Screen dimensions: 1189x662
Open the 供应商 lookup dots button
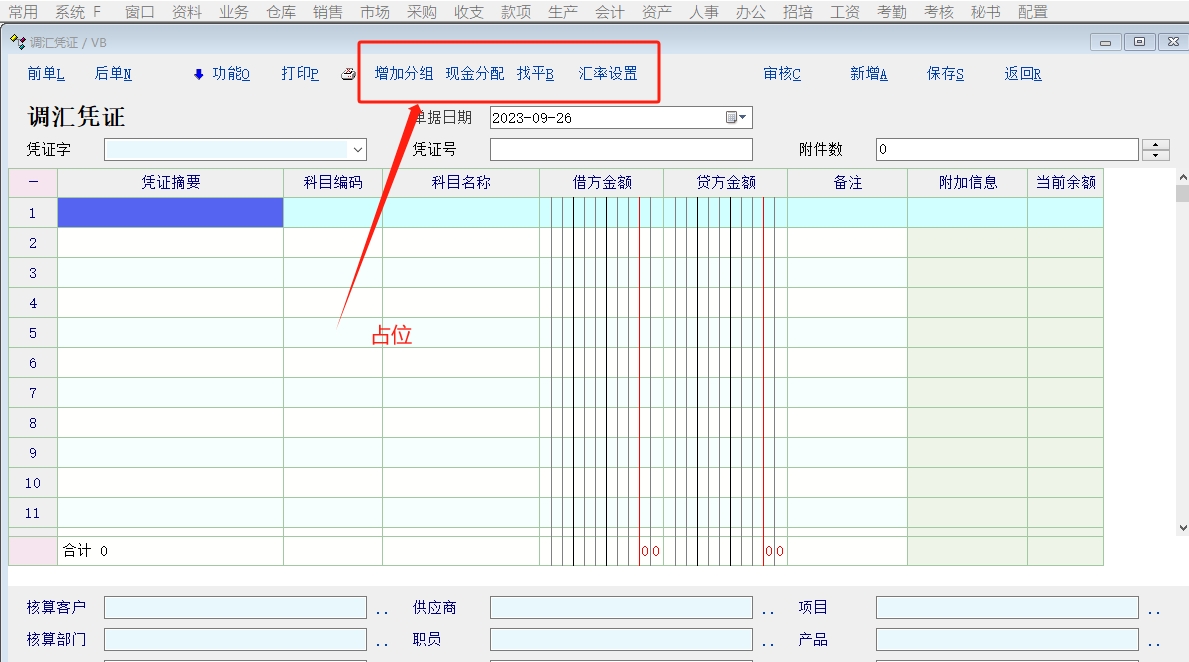pos(768,609)
